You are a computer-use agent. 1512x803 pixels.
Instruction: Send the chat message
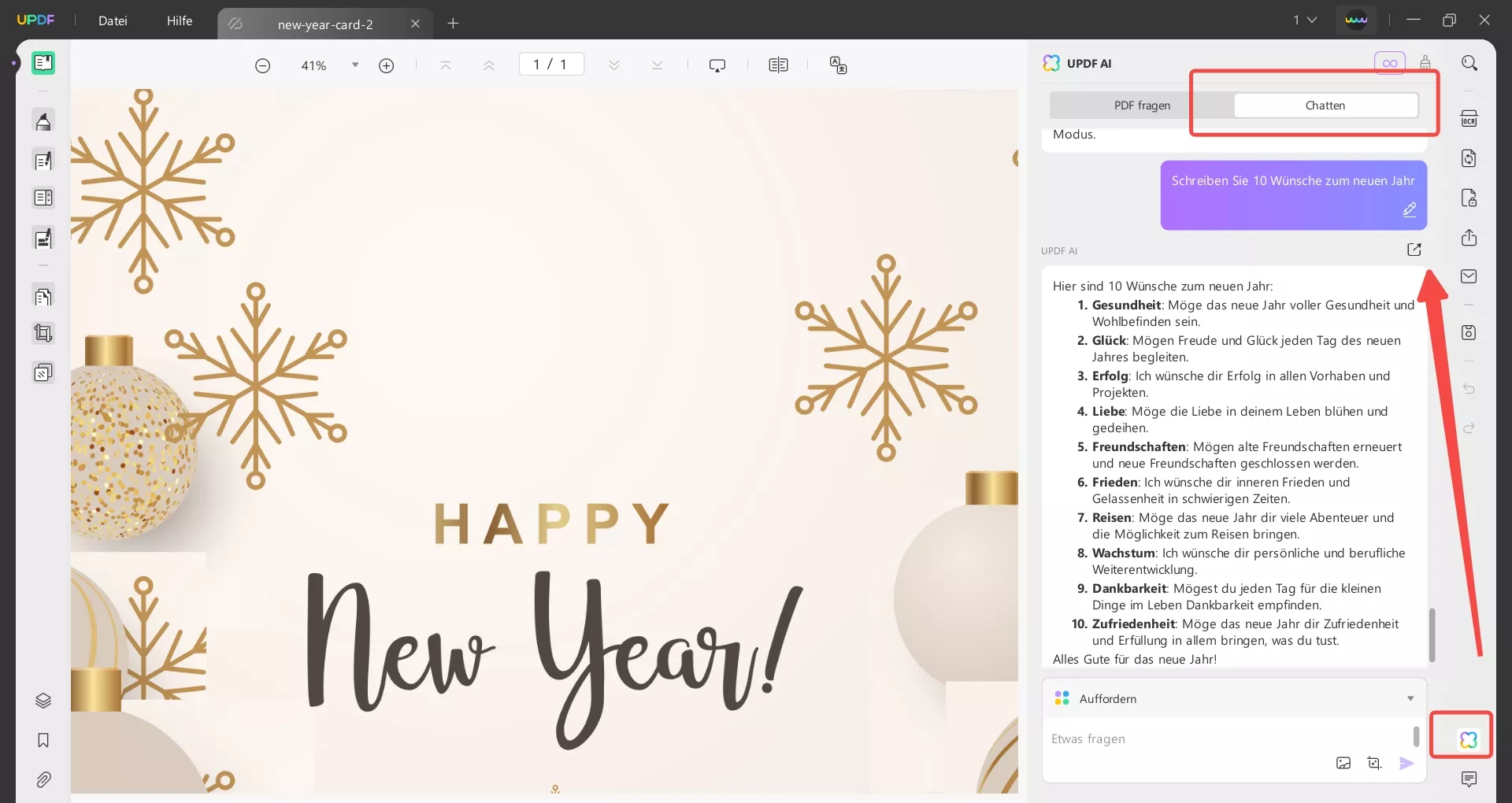point(1406,763)
